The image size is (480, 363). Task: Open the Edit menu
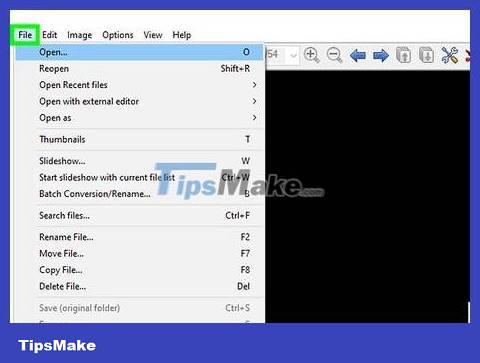coord(50,35)
